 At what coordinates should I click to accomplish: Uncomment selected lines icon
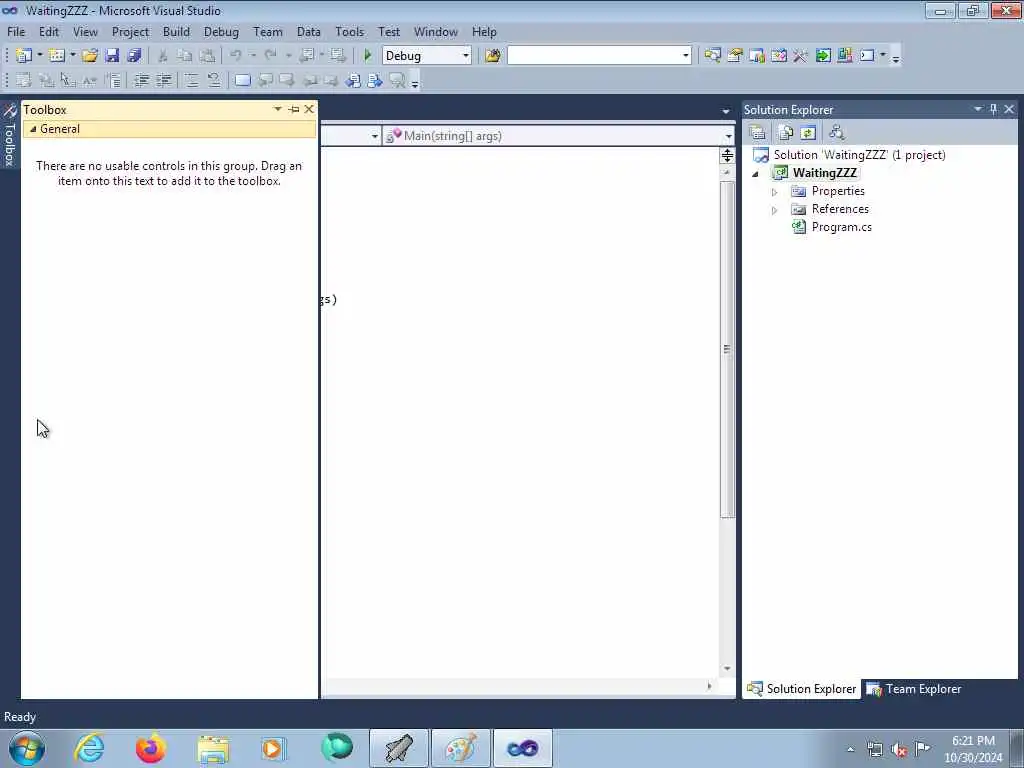coord(214,80)
